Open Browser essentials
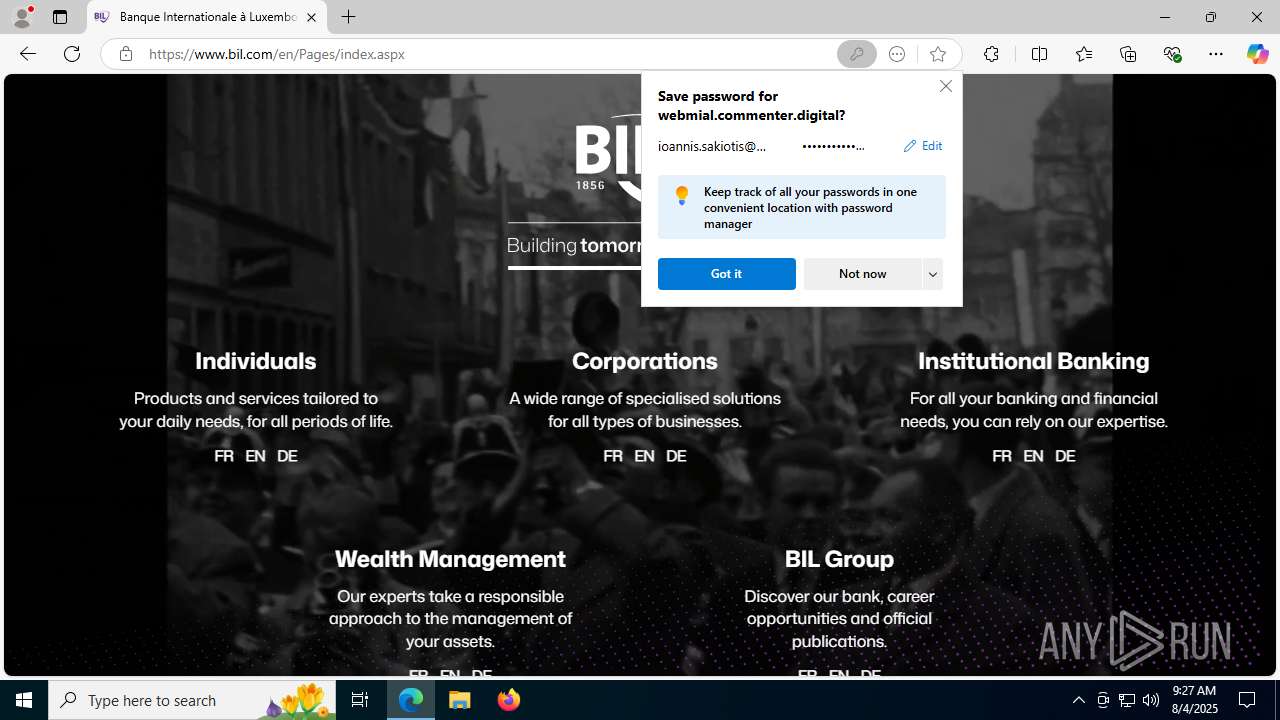 pyautogui.click(x=1172, y=54)
